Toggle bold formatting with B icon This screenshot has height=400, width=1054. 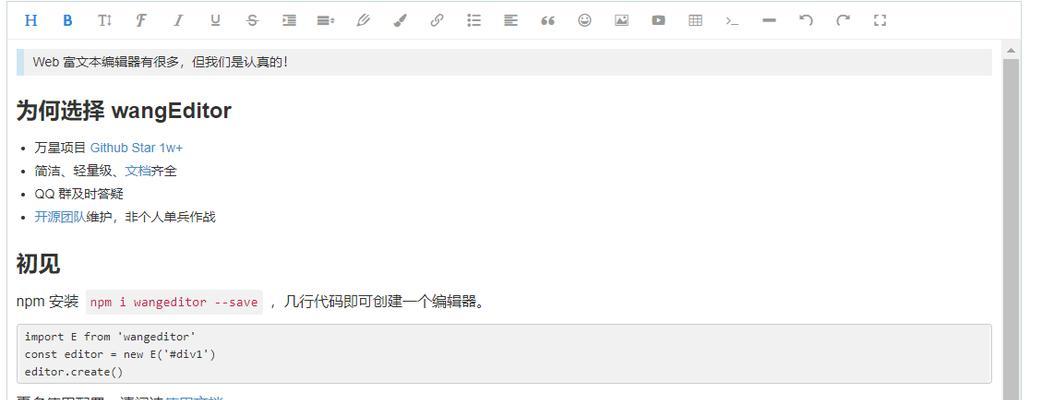67,20
